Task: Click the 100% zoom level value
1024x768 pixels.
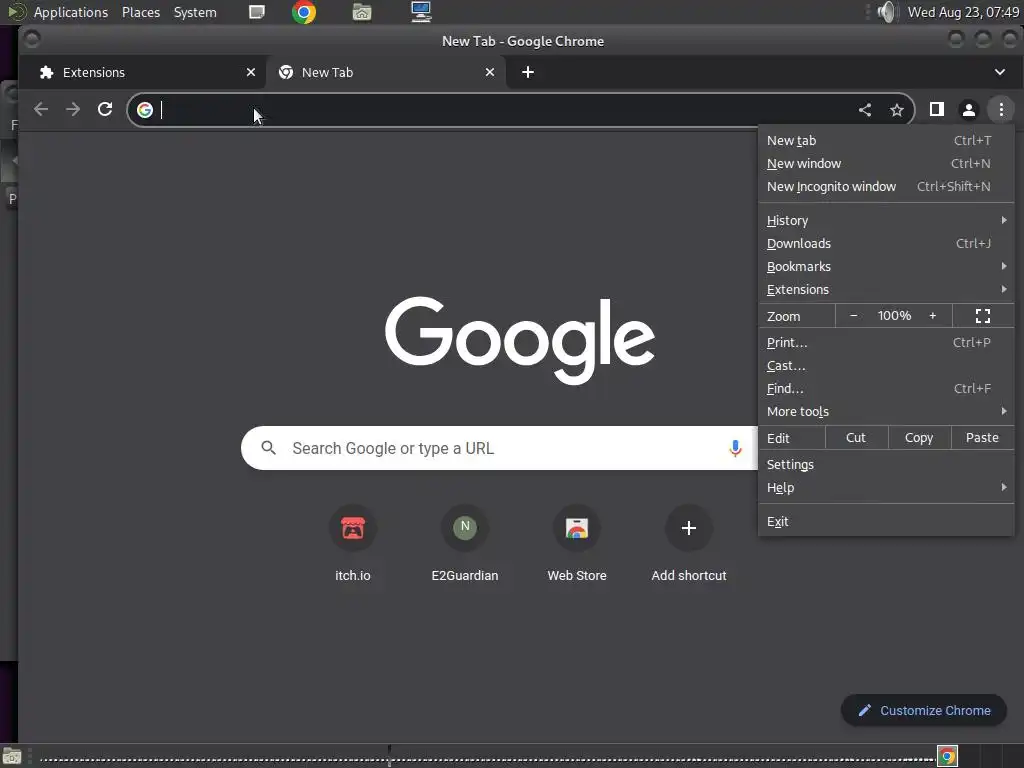Action: pos(893,316)
